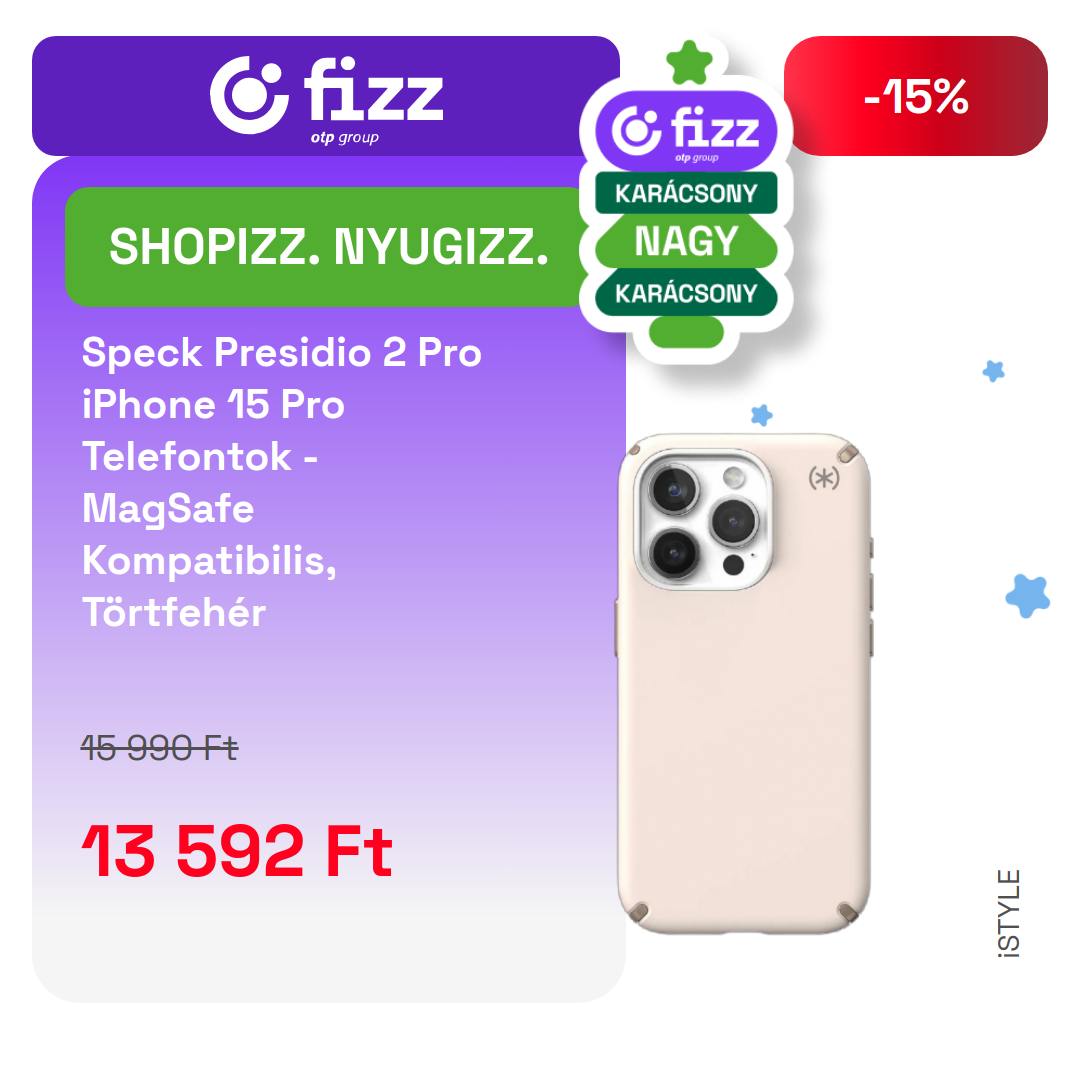Click the fizz otp group logo in purple header
Screen dimensions: 1080x1080
326,98
